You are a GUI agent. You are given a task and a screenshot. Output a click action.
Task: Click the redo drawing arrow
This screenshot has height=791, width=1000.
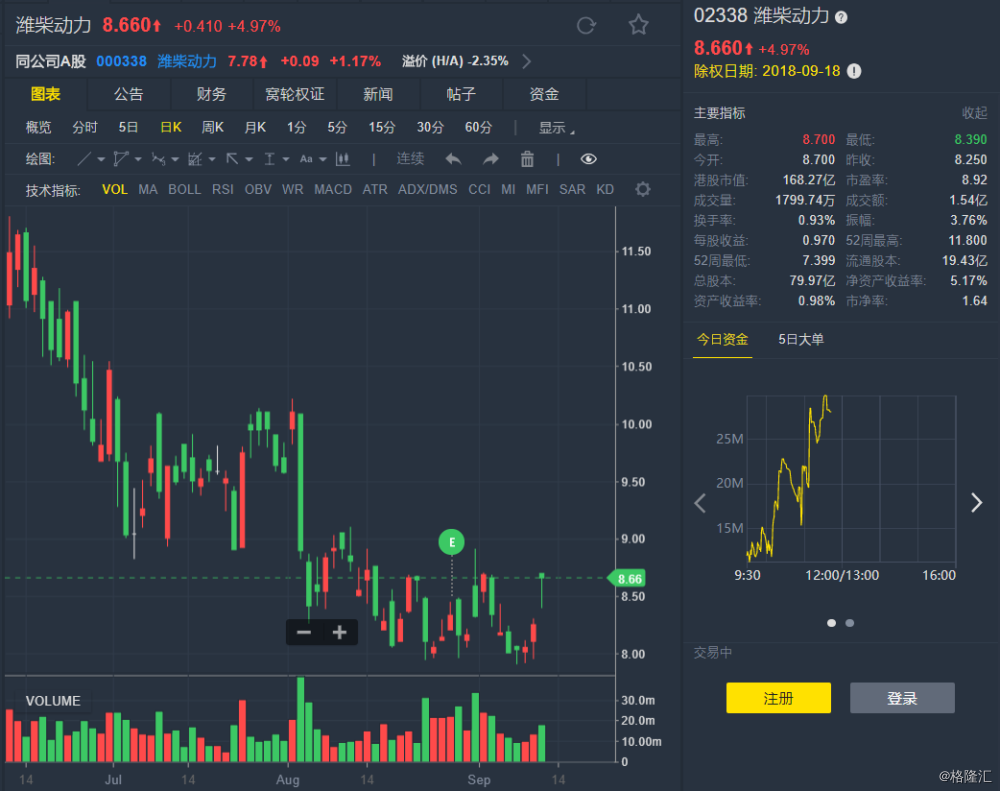pyautogui.click(x=488, y=158)
